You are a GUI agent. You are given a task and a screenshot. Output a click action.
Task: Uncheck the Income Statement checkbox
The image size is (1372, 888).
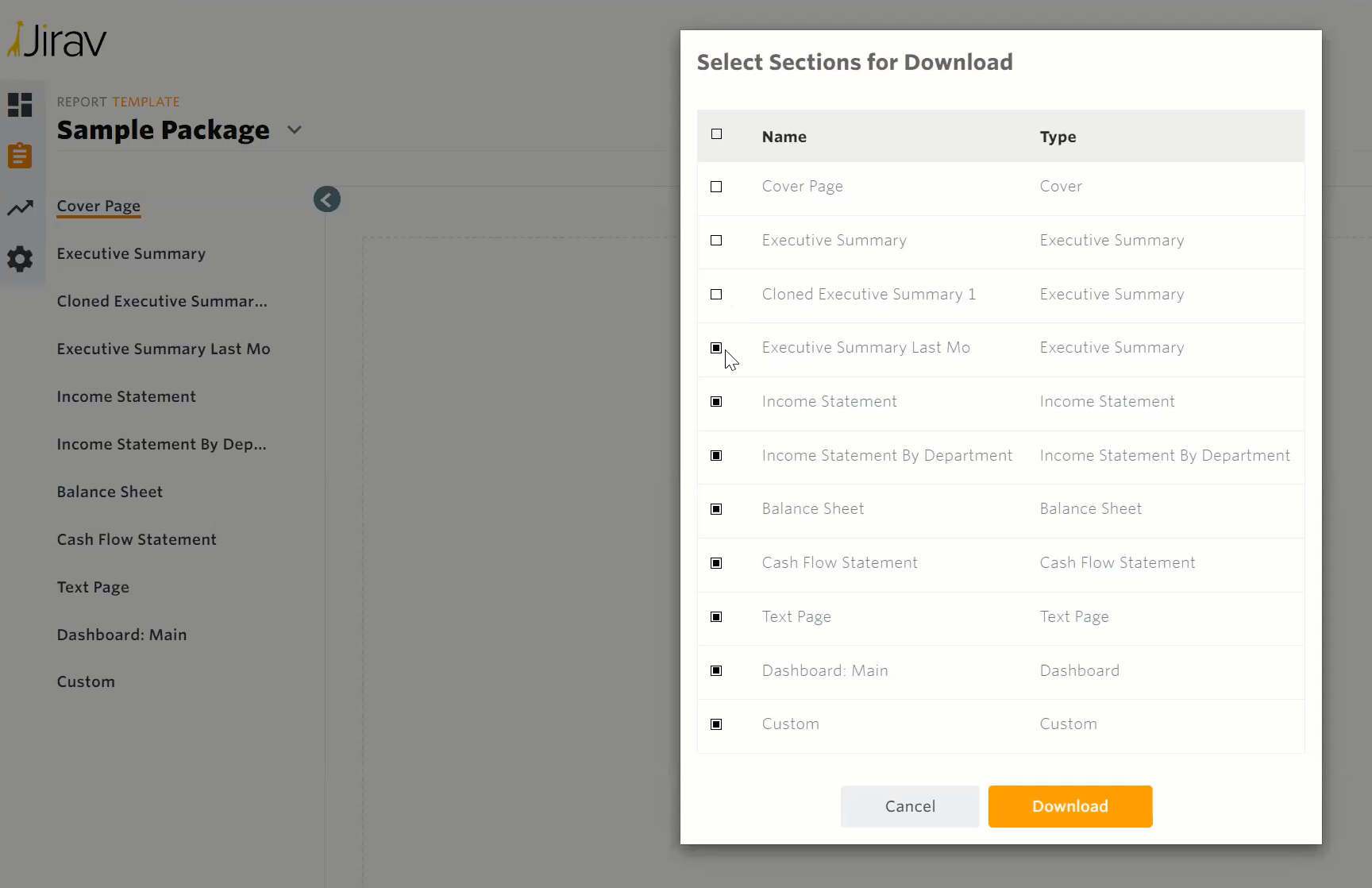coord(716,402)
